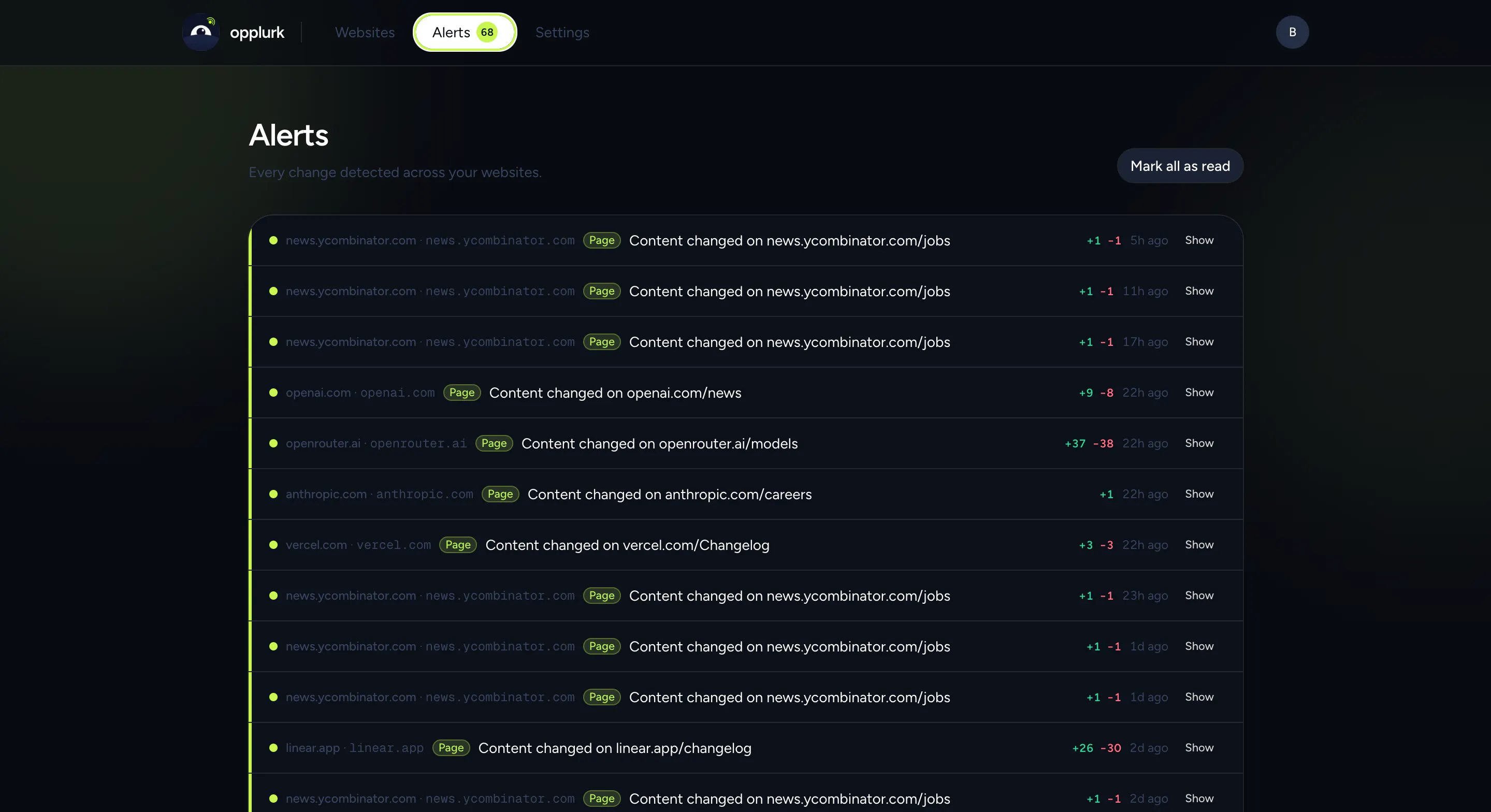This screenshot has height=812, width=1491.
Task: Show the linear.app/changelog alert details
Action: pyautogui.click(x=1199, y=748)
